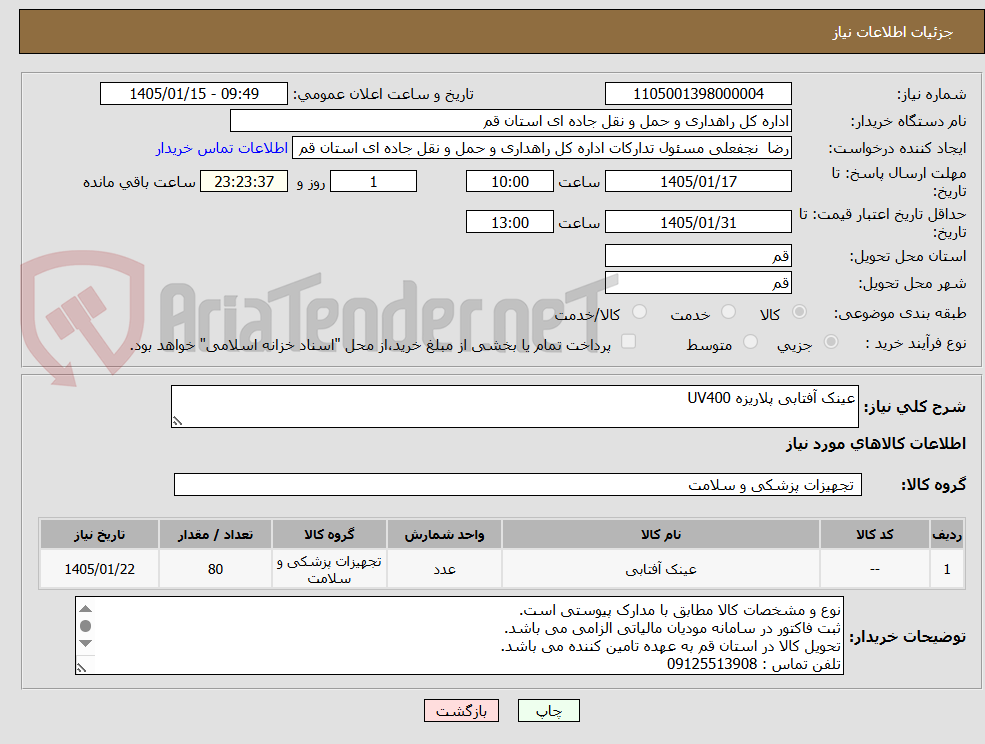The image size is (985, 744).
Task: Click the چاپ (print) button
Action: [x=548, y=711]
